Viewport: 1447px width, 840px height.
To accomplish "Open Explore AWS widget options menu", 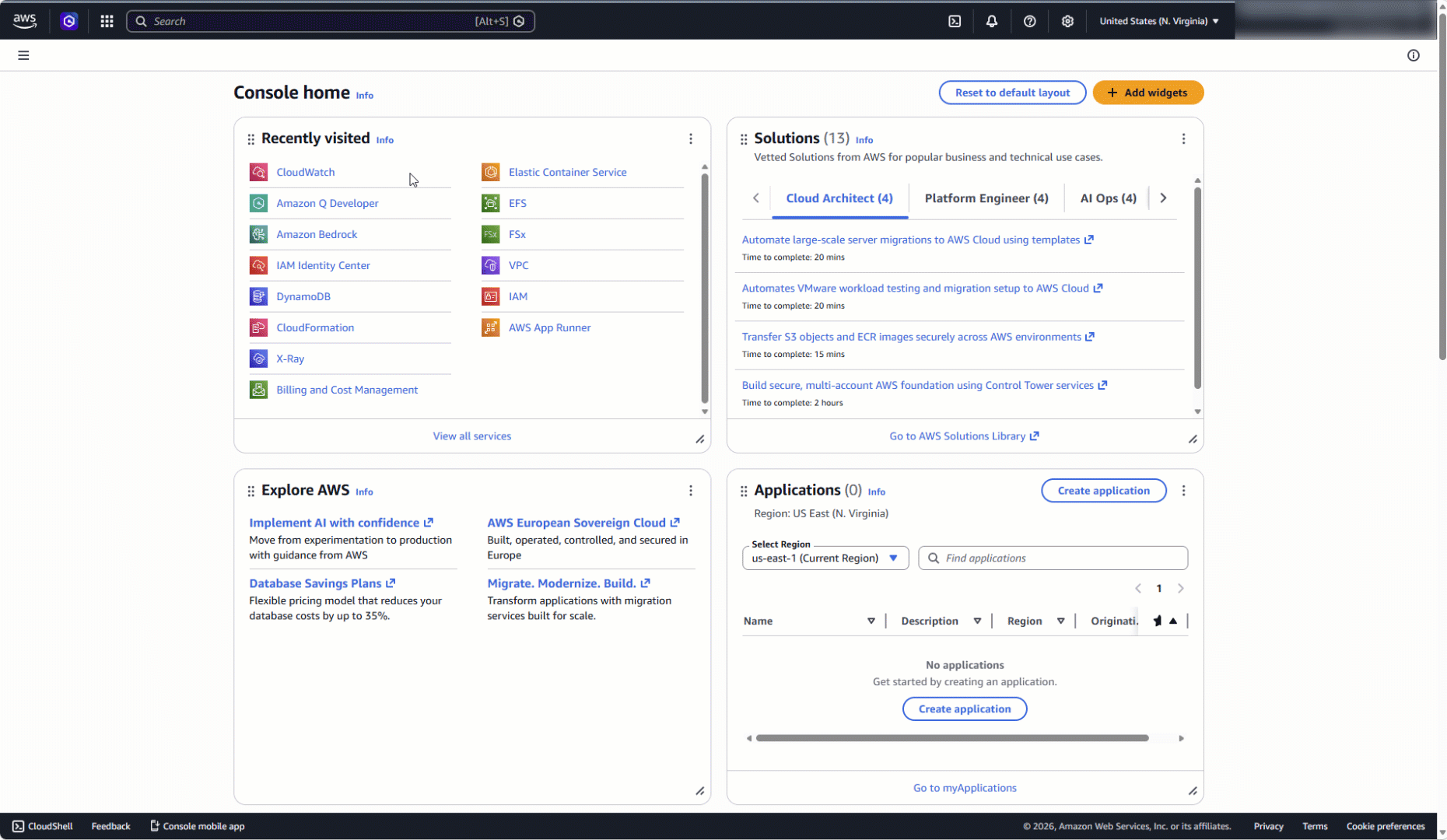I will click(x=690, y=491).
